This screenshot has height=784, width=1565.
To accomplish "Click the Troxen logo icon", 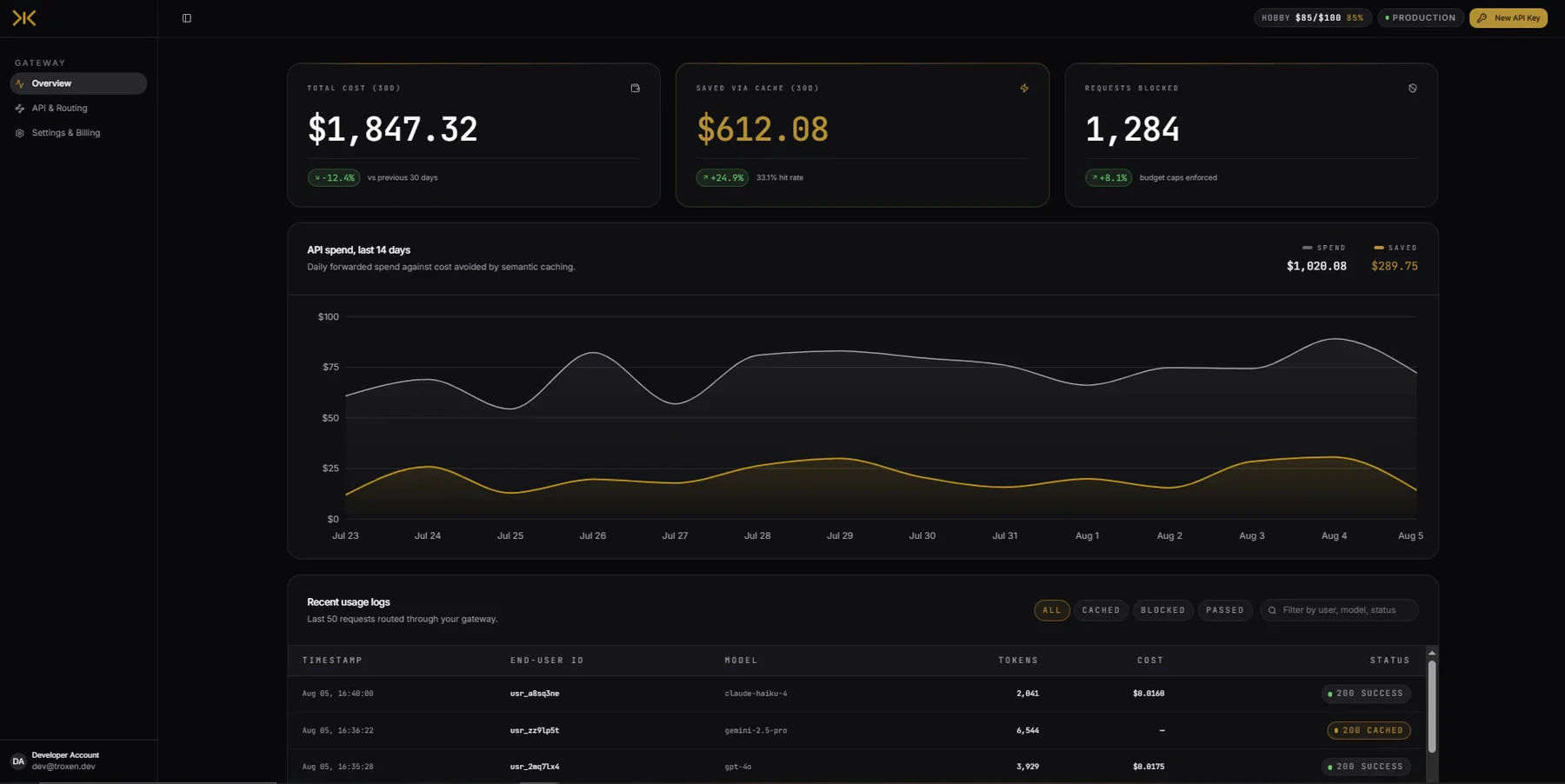I will coord(24,18).
